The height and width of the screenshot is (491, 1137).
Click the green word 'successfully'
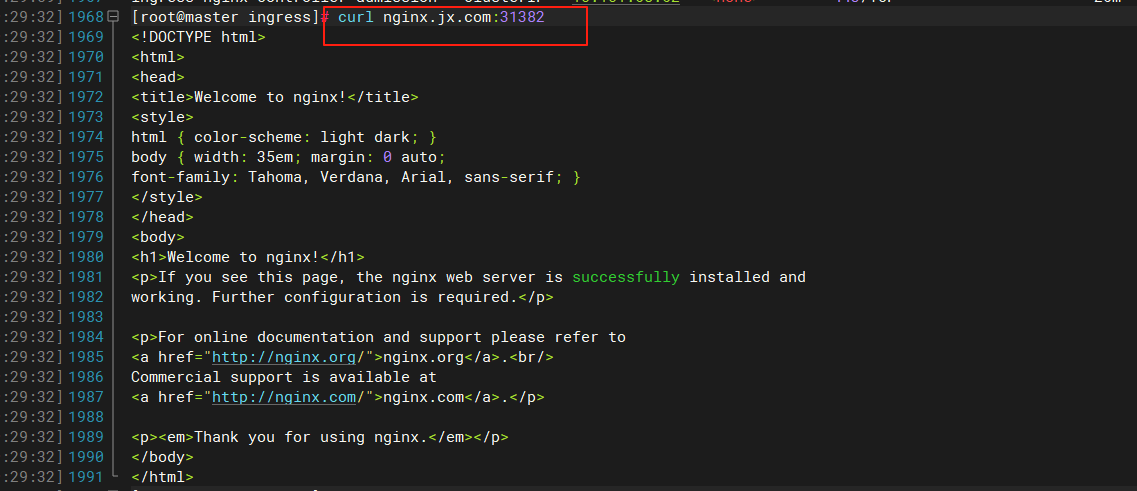[x=626, y=277]
